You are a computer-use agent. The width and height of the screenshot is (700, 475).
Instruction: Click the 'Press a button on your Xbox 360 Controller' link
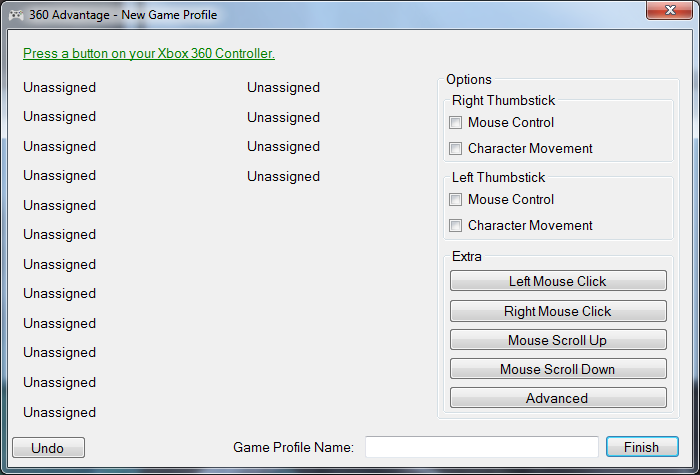(149, 54)
